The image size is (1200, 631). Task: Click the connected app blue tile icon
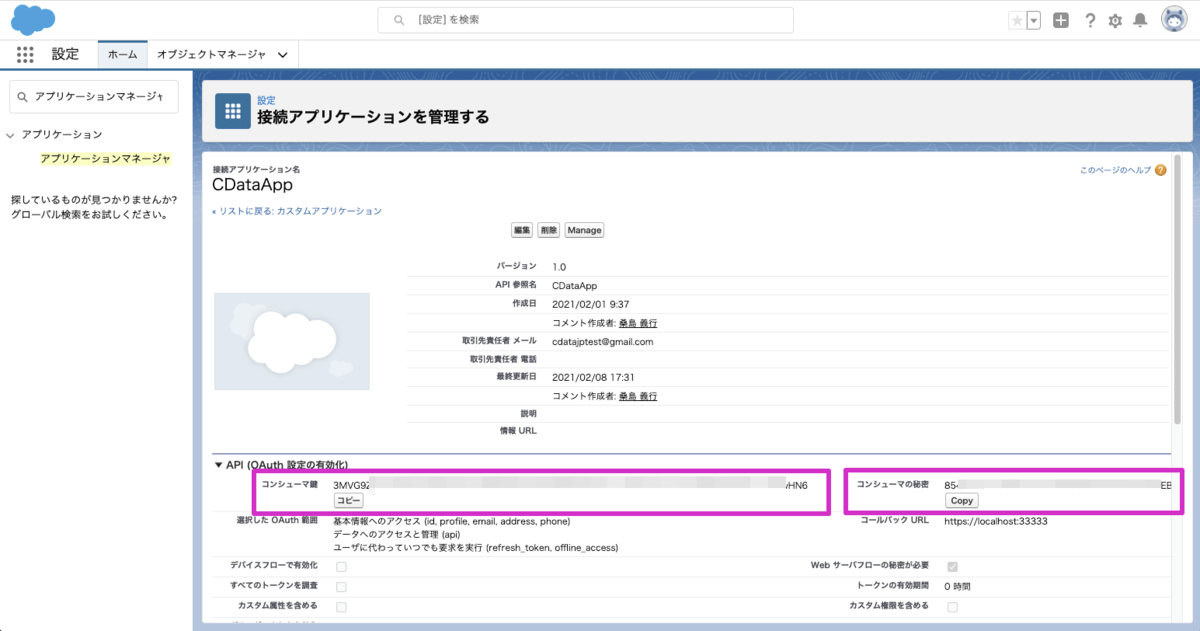[233, 110]
